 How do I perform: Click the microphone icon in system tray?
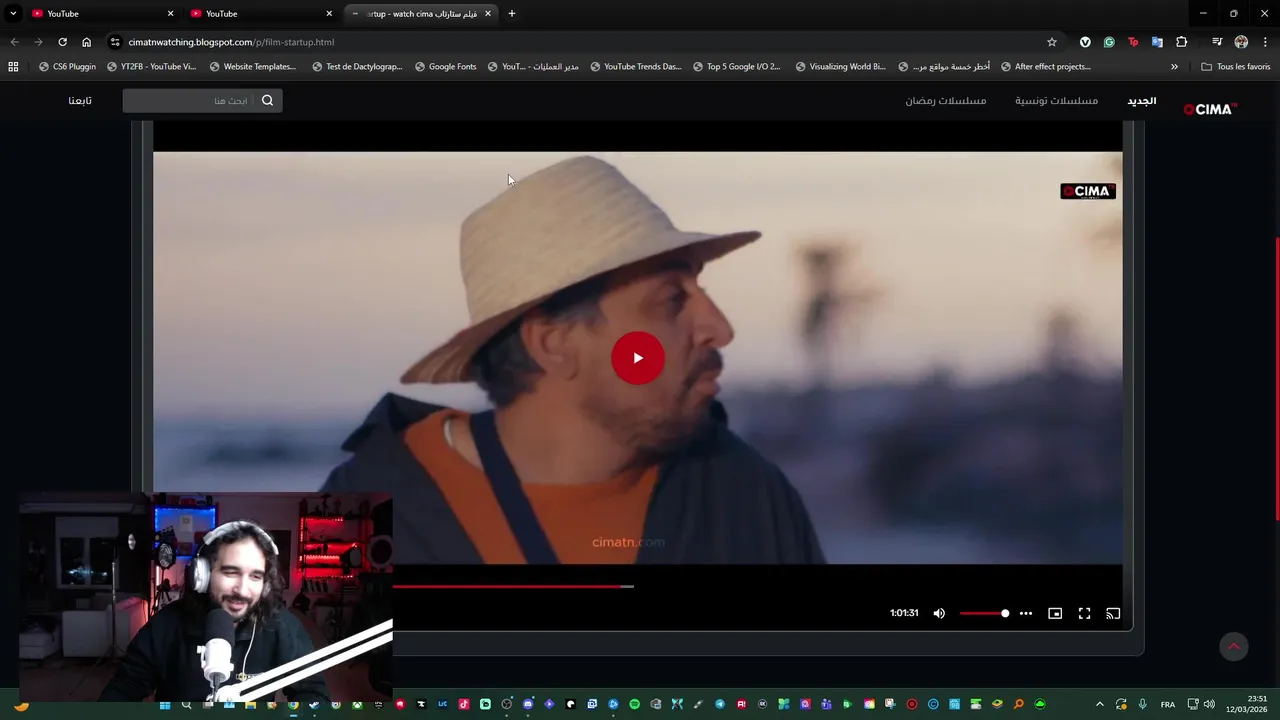(x=1142, y=704)
